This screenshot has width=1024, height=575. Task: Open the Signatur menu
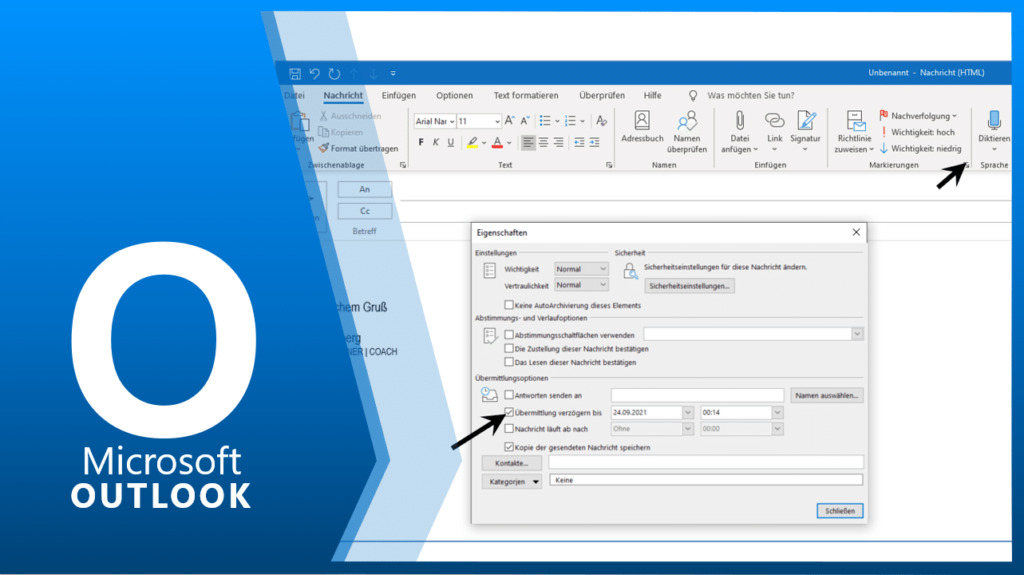pos(805,132)
